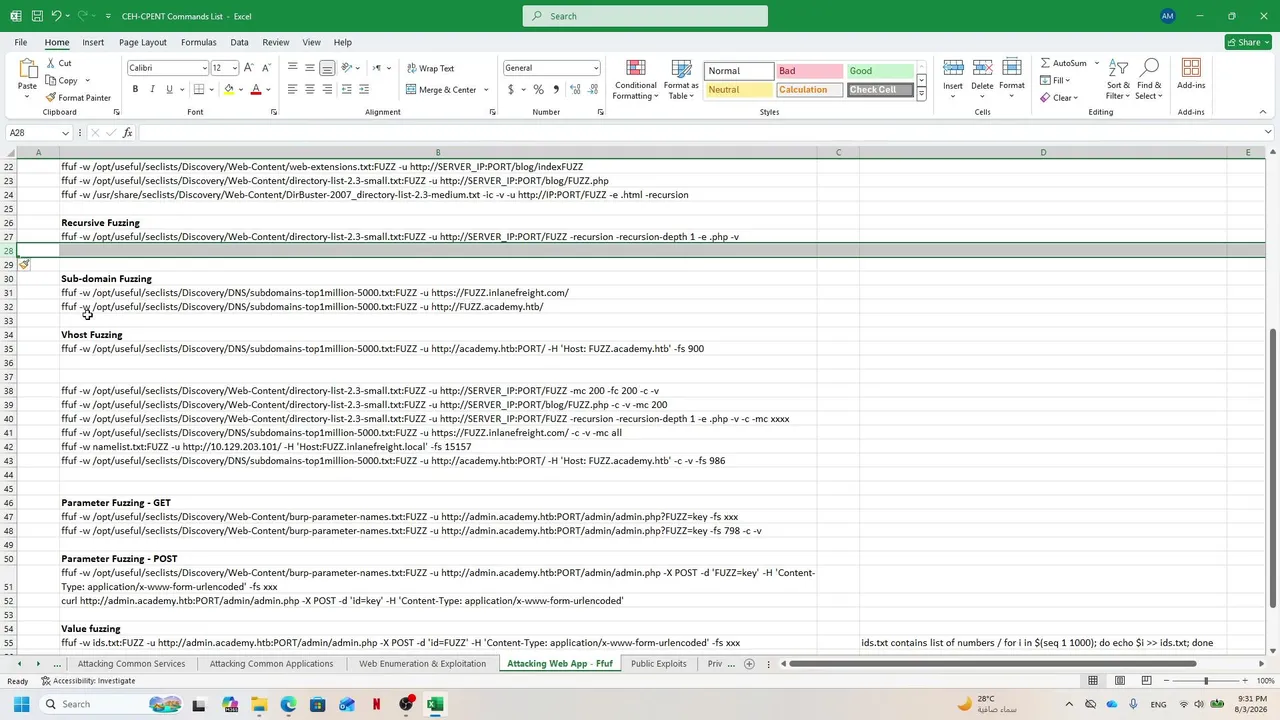Activate Format Painter brush
This screenshot has height=720, width=1280.
78,98
